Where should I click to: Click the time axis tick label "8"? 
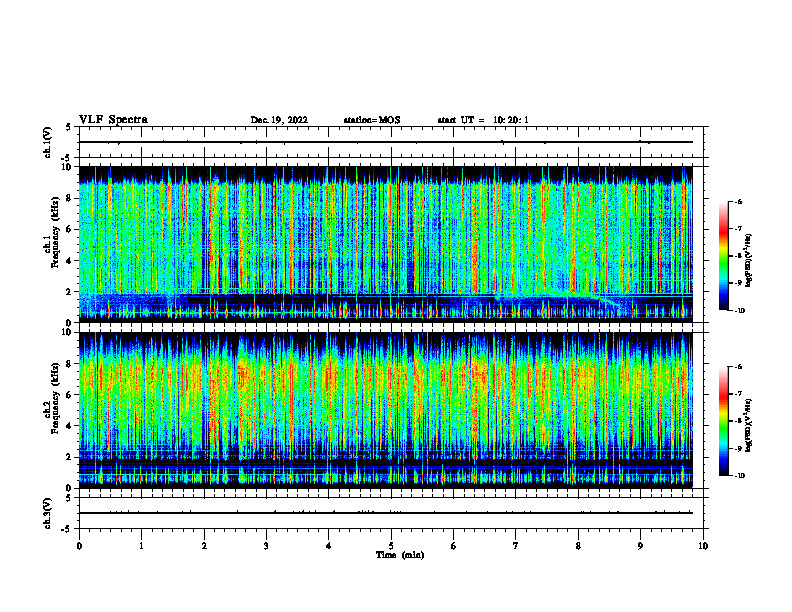[x=578, y=546]
